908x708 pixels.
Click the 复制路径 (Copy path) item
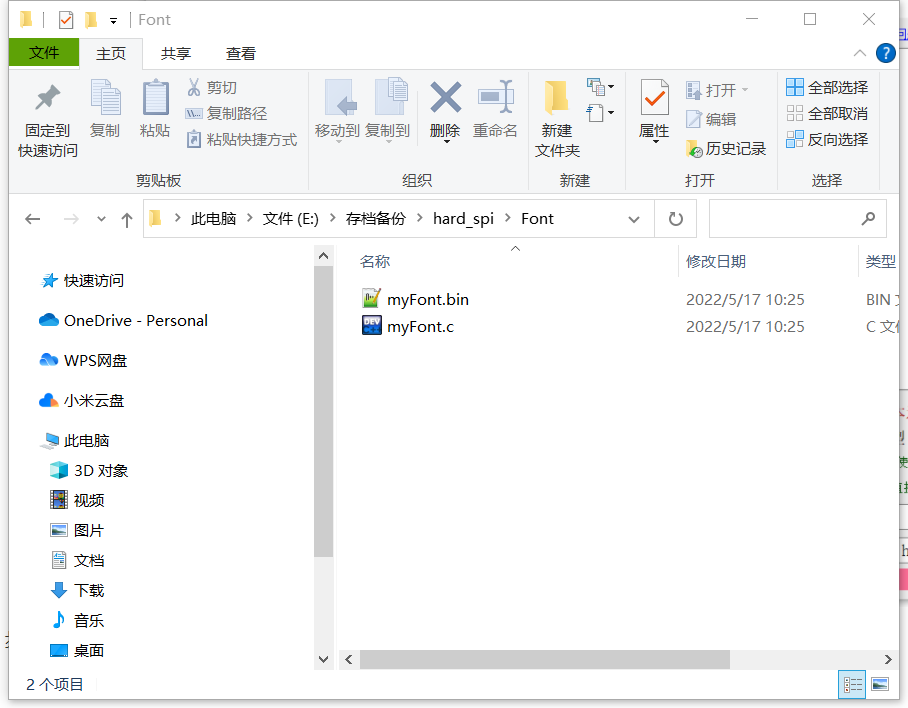point(238,113)
